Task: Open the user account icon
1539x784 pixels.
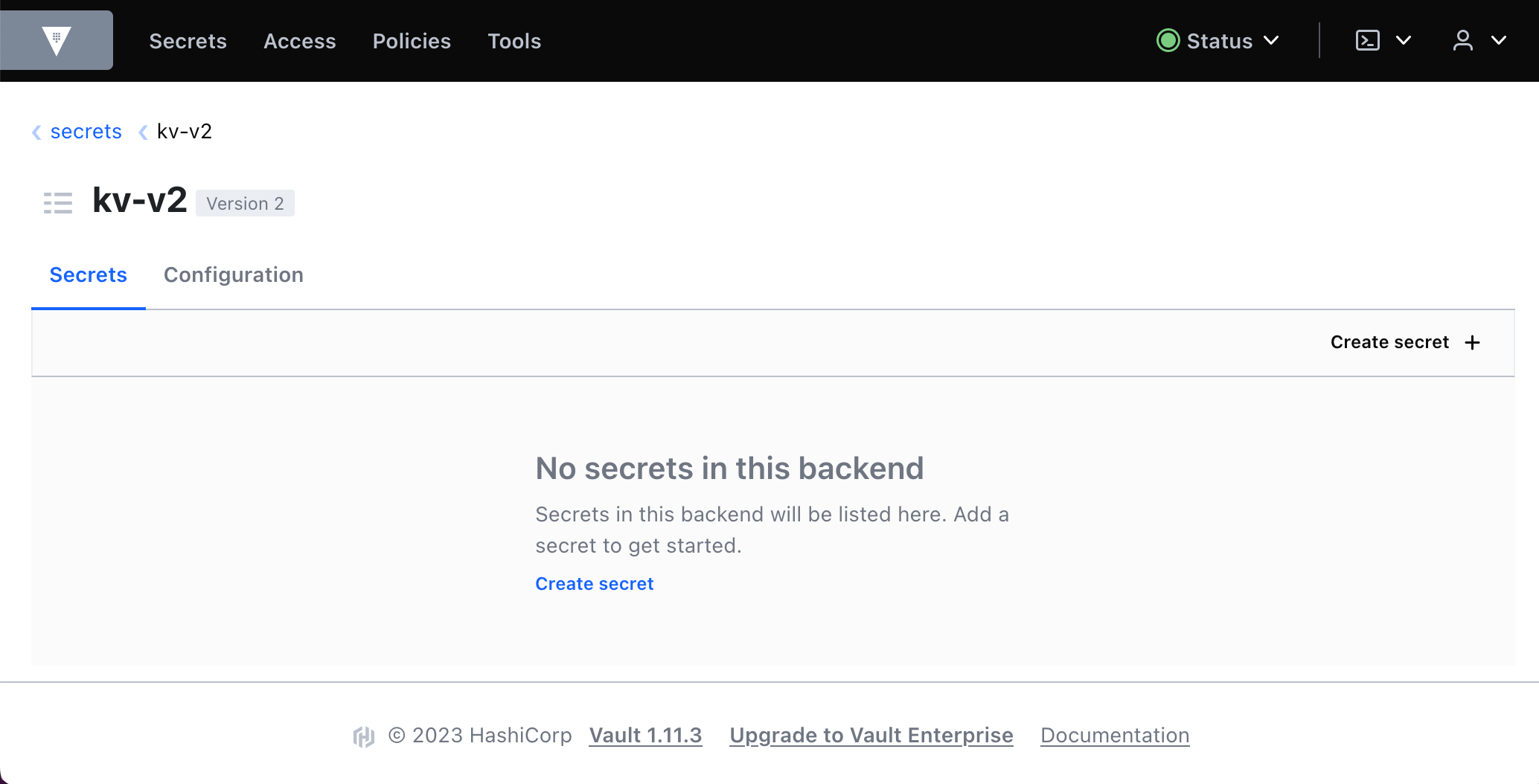Action: click(x=1463, y=40)
